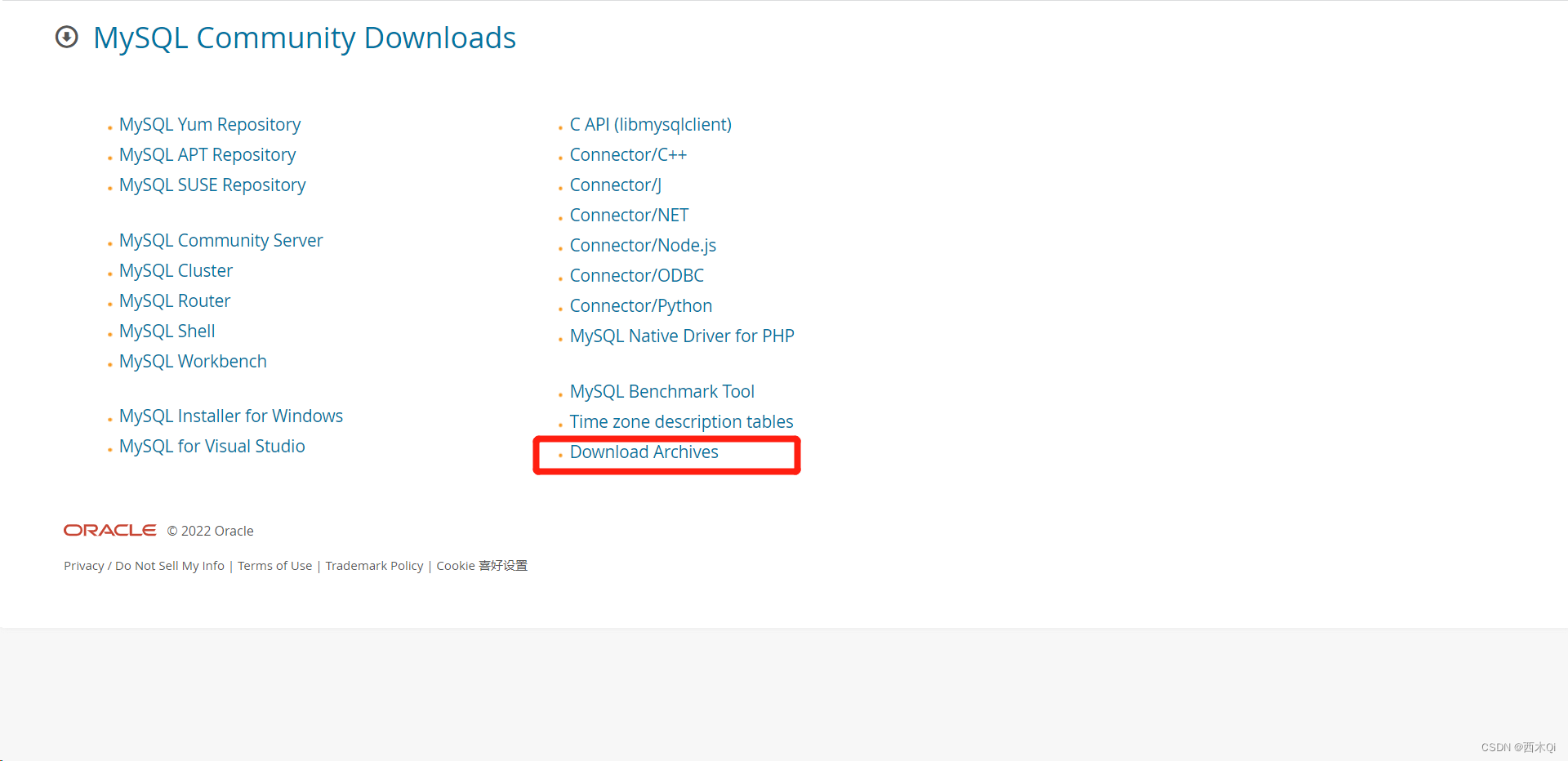Open Privacy / Do Not Sell My Info
Image resolution: width=1568 pixels, height=761 pixels.
(145, 566)
